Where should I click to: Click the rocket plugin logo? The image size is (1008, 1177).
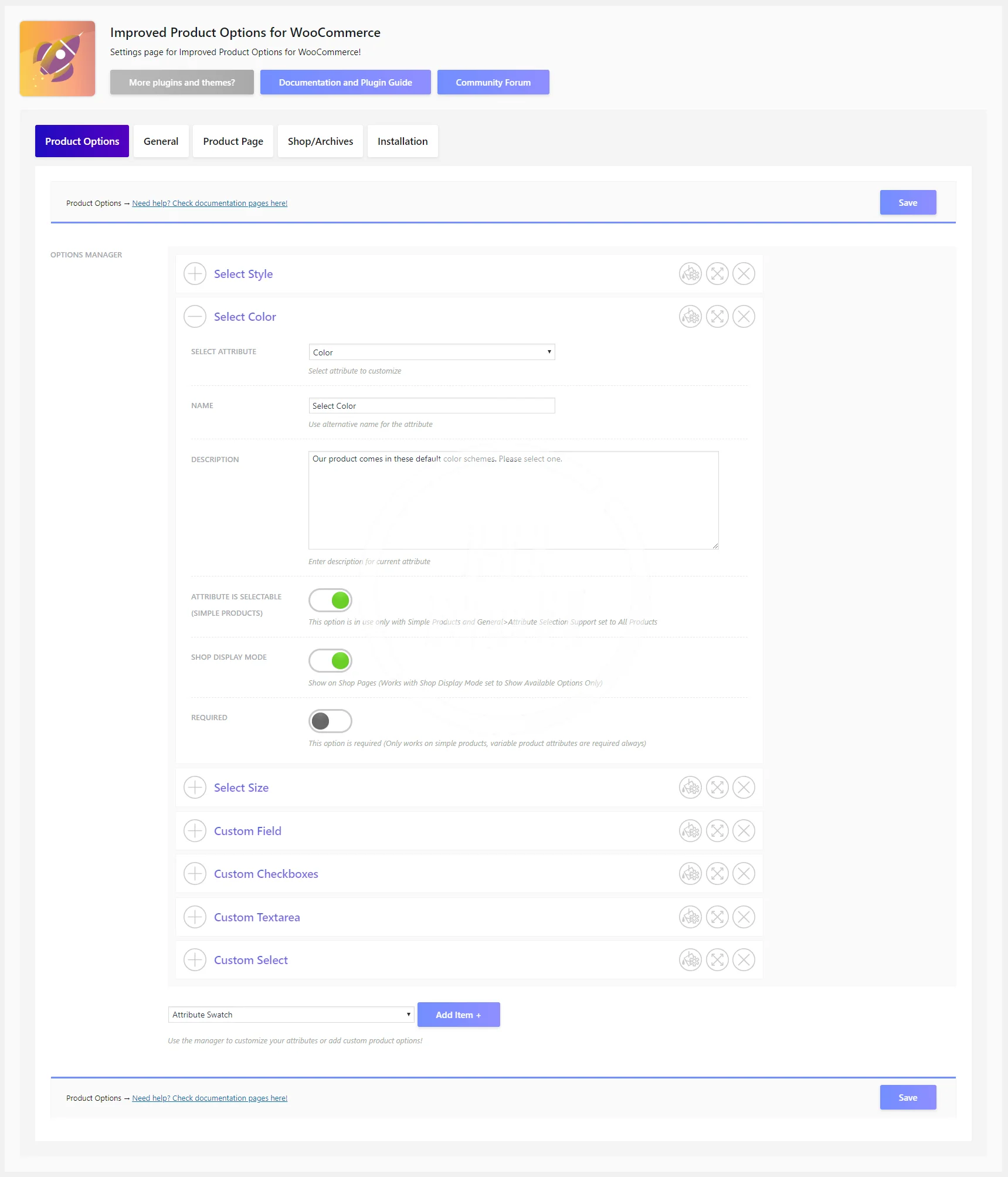tap(57, 59)
